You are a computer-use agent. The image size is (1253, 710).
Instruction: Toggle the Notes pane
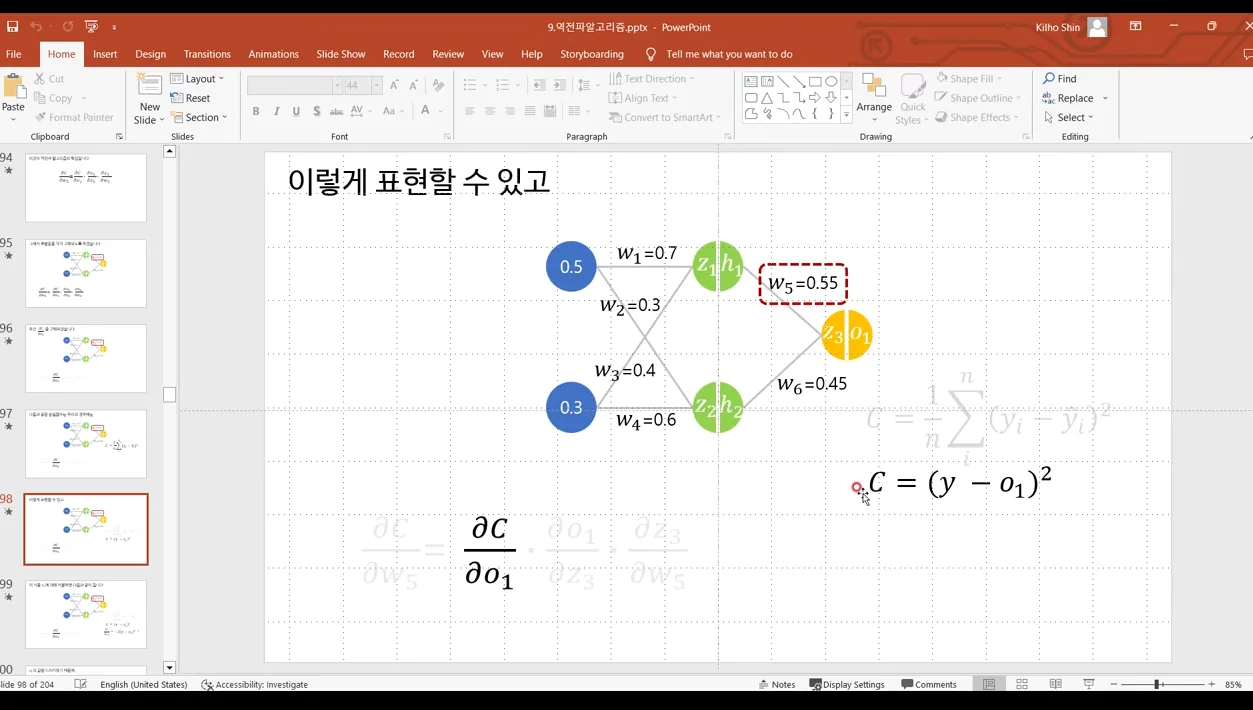coord(777,684)
